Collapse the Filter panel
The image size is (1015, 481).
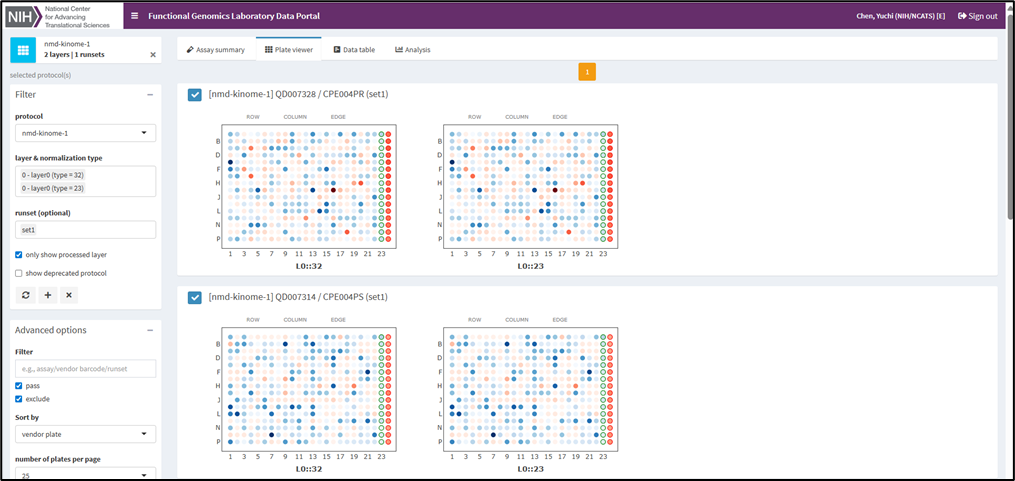point(149,94)
